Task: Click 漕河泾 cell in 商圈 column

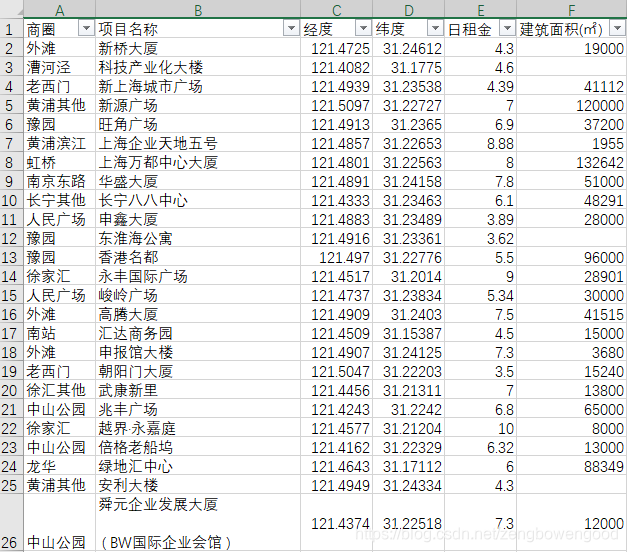Action: coord(60,67)
